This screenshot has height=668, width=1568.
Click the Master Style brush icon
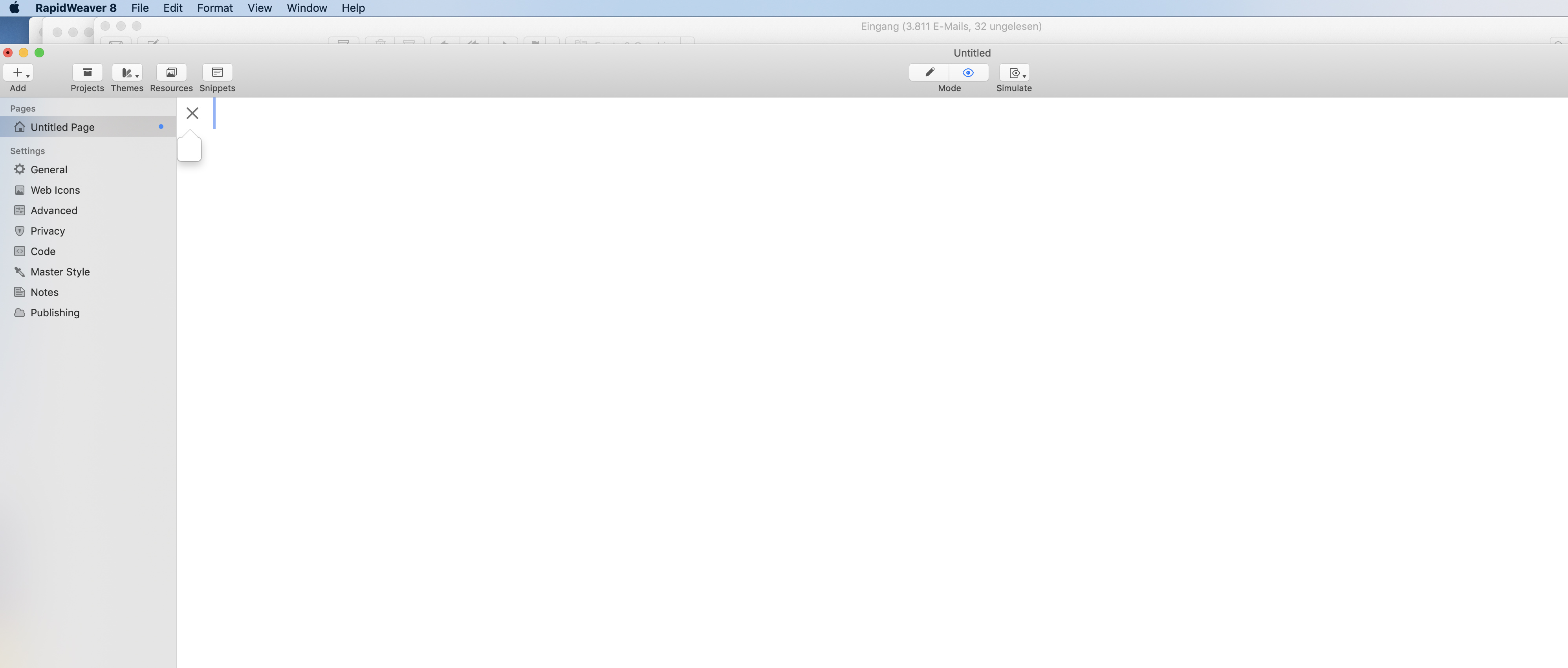point(20,272)
